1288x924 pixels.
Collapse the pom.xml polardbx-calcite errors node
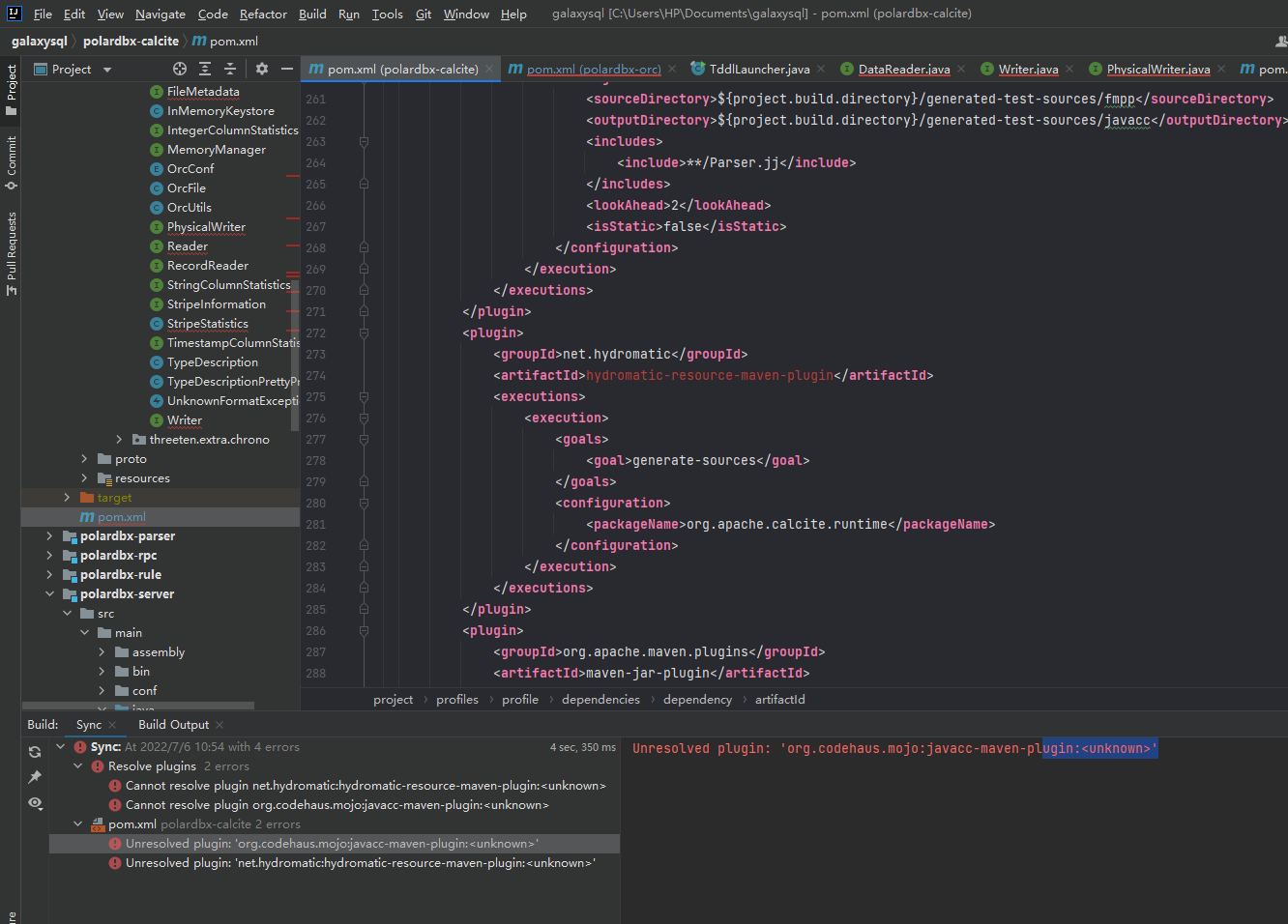click(78, 824)
